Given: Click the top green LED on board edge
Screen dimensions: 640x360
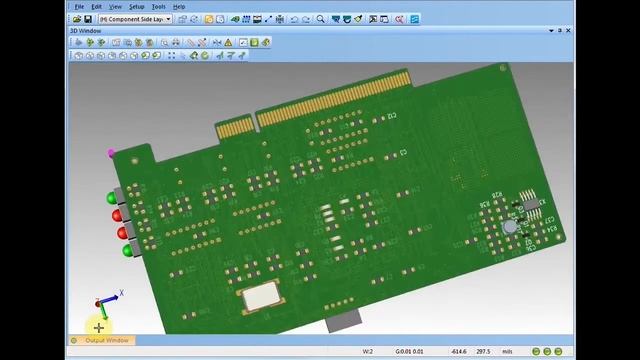Looking at the screenshot, I should (113, 198).
